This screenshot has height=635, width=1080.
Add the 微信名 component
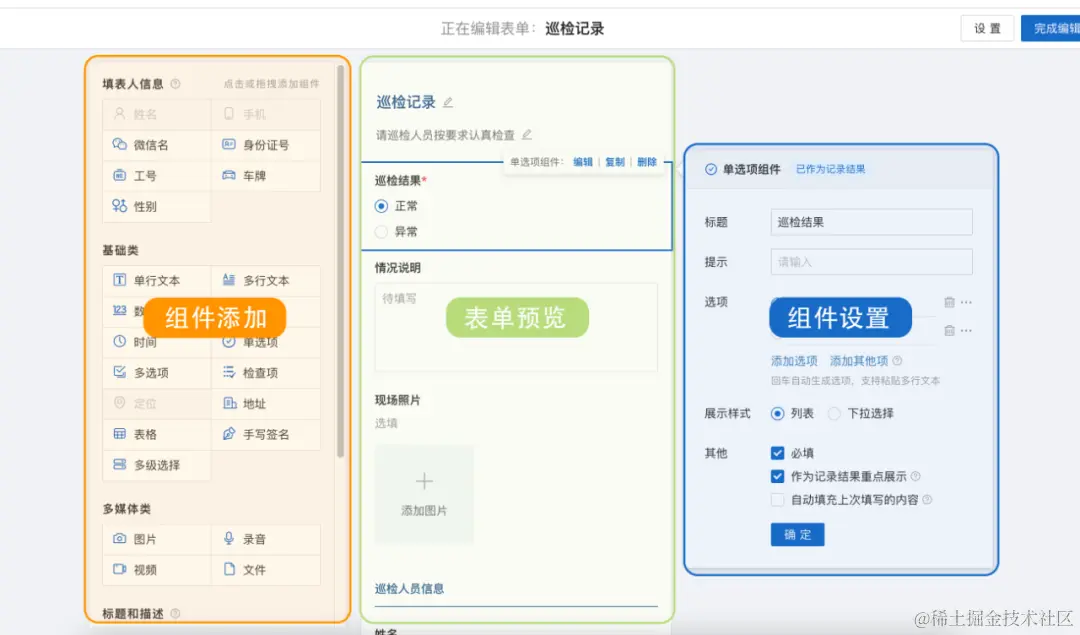click(156, 145)
